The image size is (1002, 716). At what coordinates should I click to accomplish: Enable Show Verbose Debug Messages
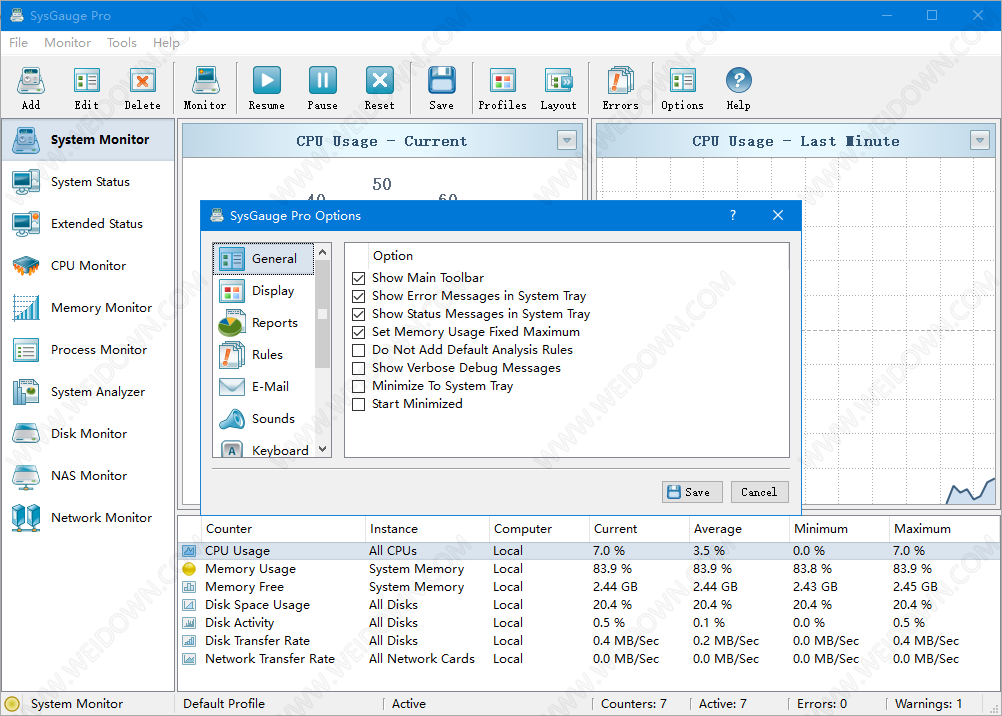(358, 368)
